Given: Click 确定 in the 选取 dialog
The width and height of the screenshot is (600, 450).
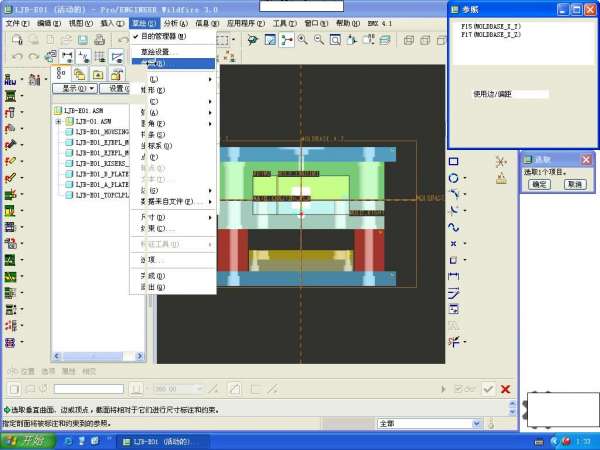Looking at the screenshot, I should click(x=539, y=184).
